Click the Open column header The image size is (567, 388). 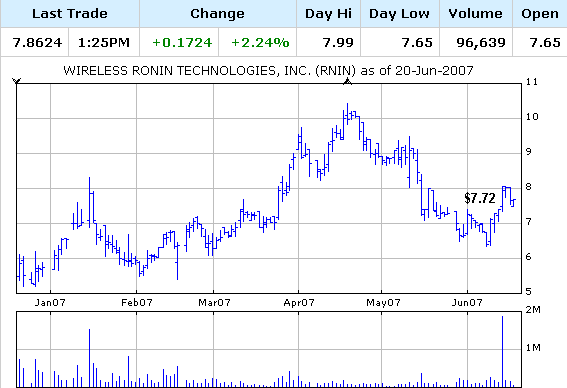pos(540,14)
